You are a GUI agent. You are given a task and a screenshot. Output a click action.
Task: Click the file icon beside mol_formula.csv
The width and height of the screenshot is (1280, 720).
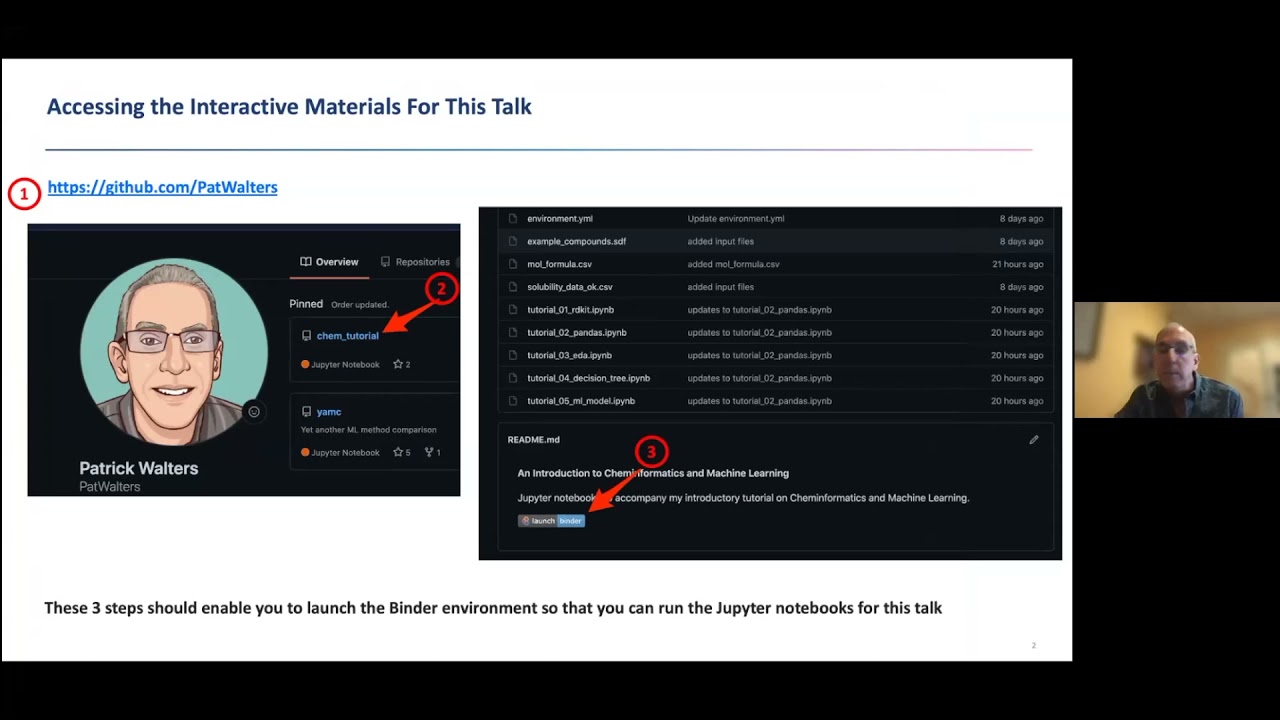[x=513, y=265]
